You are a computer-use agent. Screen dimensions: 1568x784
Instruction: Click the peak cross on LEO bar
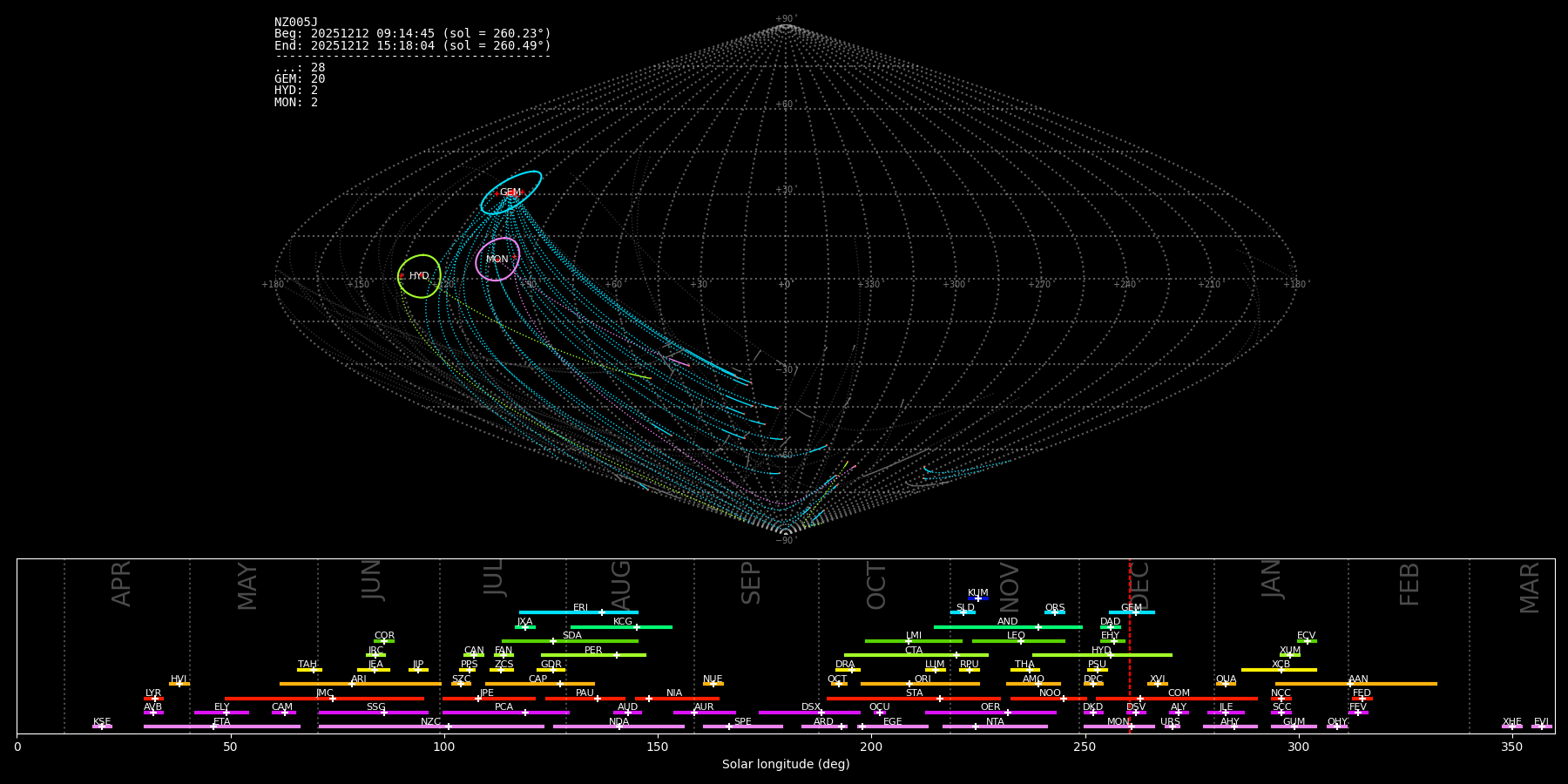coord(1021,641)
